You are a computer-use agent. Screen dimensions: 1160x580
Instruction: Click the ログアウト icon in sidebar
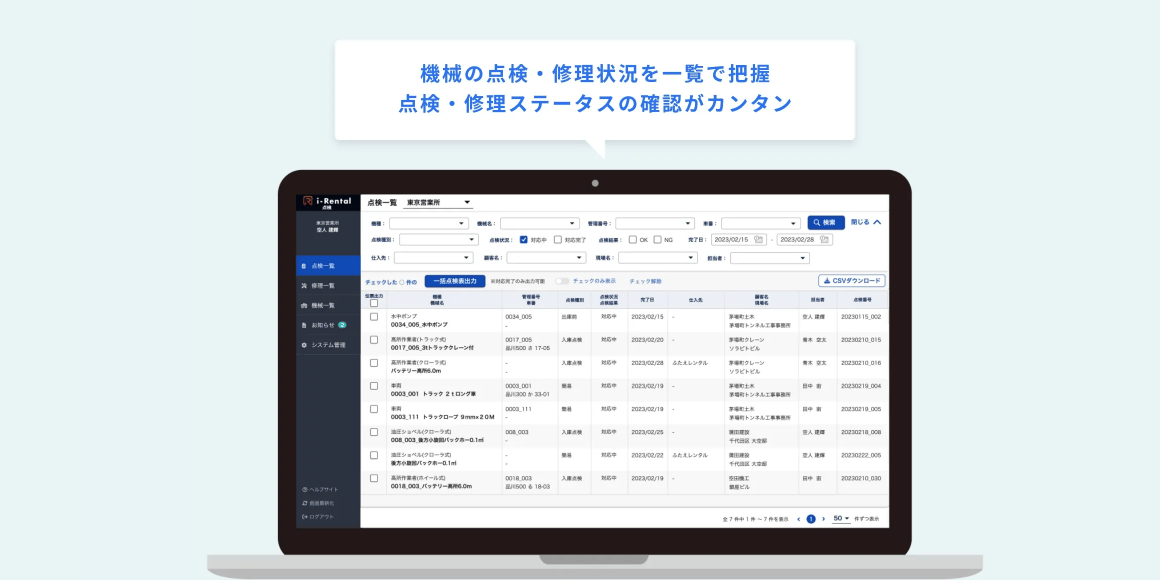click(304, 516)
